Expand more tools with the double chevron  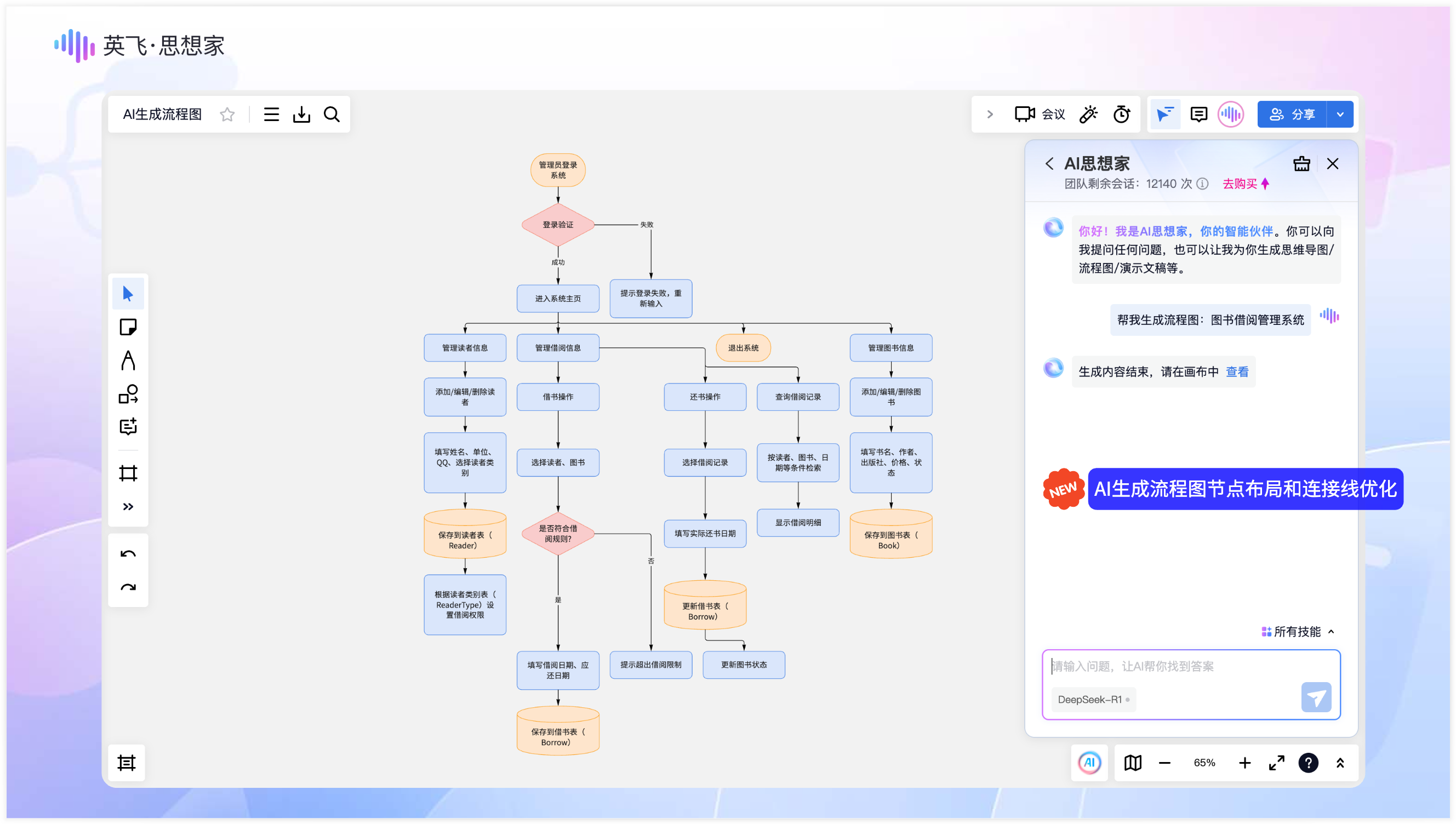(128, 507)
